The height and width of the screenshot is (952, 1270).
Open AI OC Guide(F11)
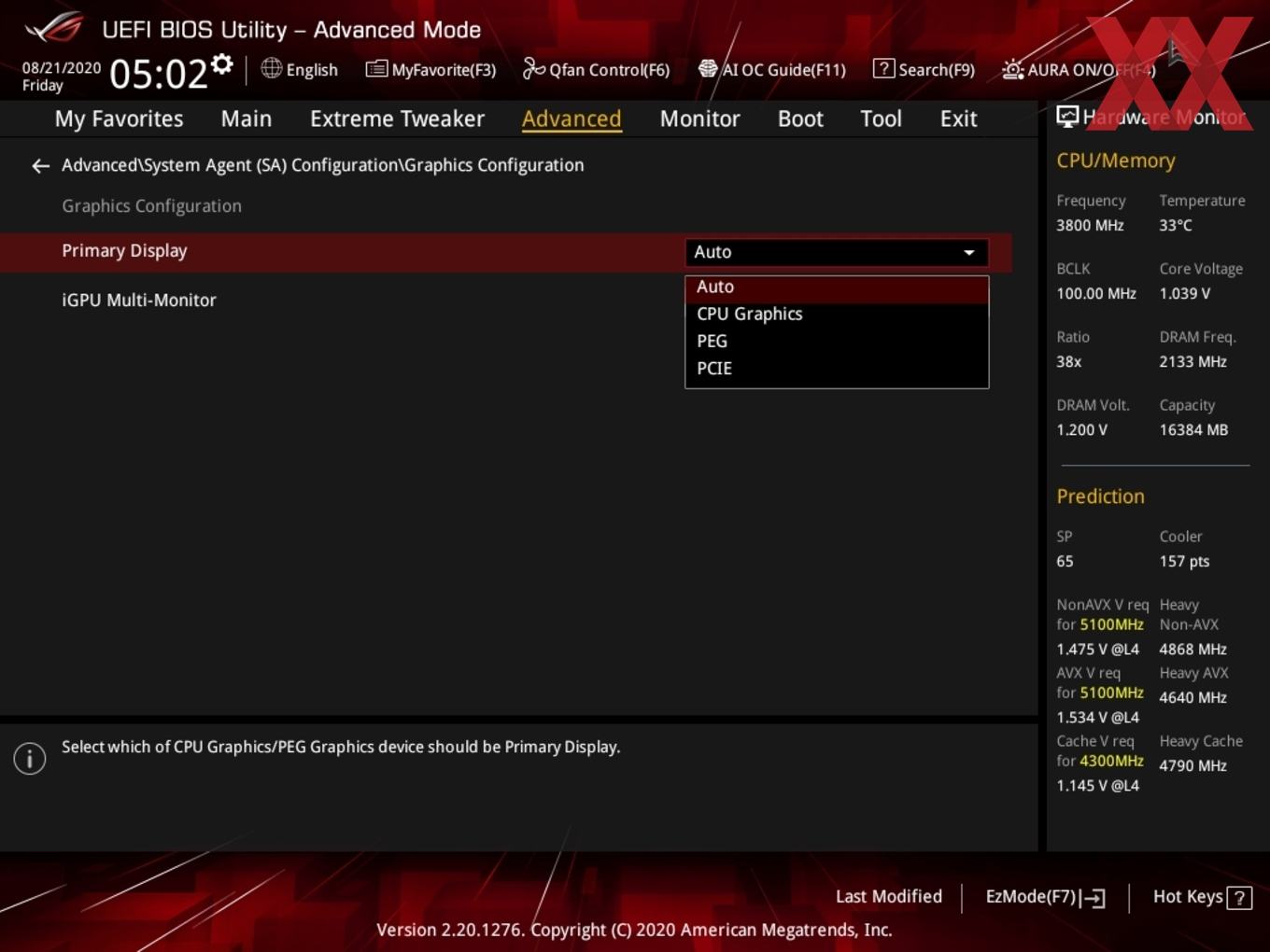[x=771, y=69]
